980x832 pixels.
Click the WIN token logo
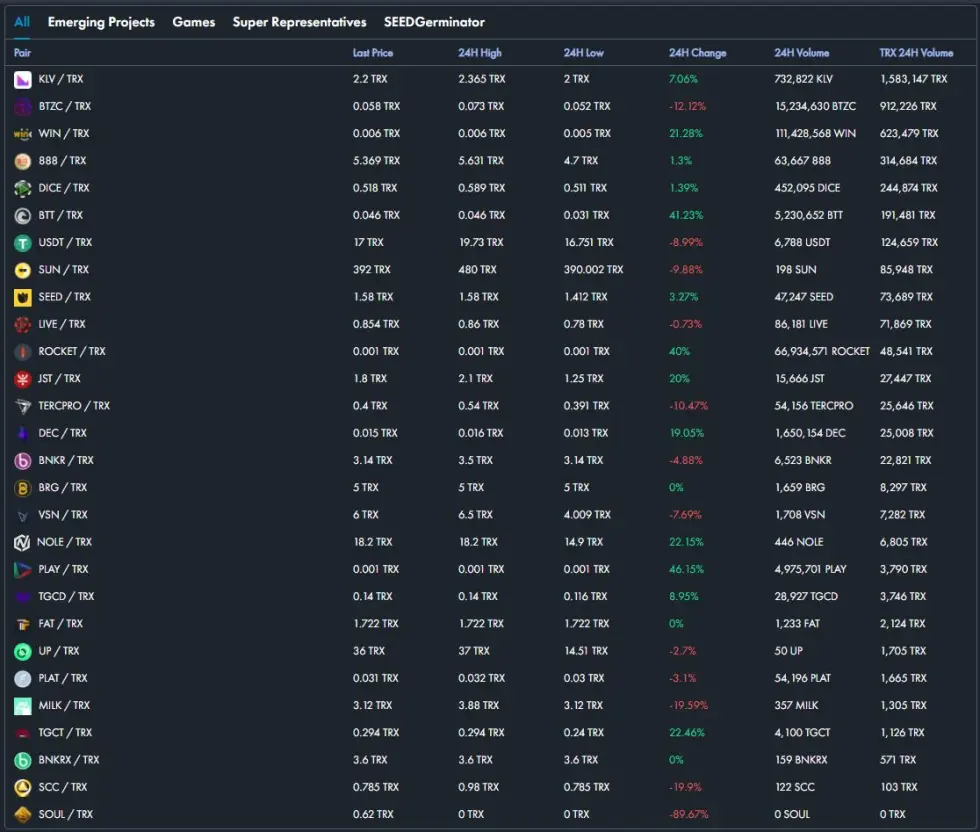(22, 134)
